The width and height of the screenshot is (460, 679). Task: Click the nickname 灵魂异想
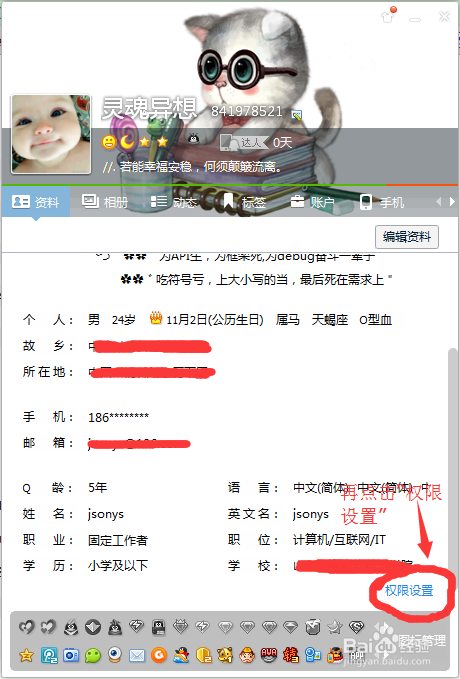(149, 108)
